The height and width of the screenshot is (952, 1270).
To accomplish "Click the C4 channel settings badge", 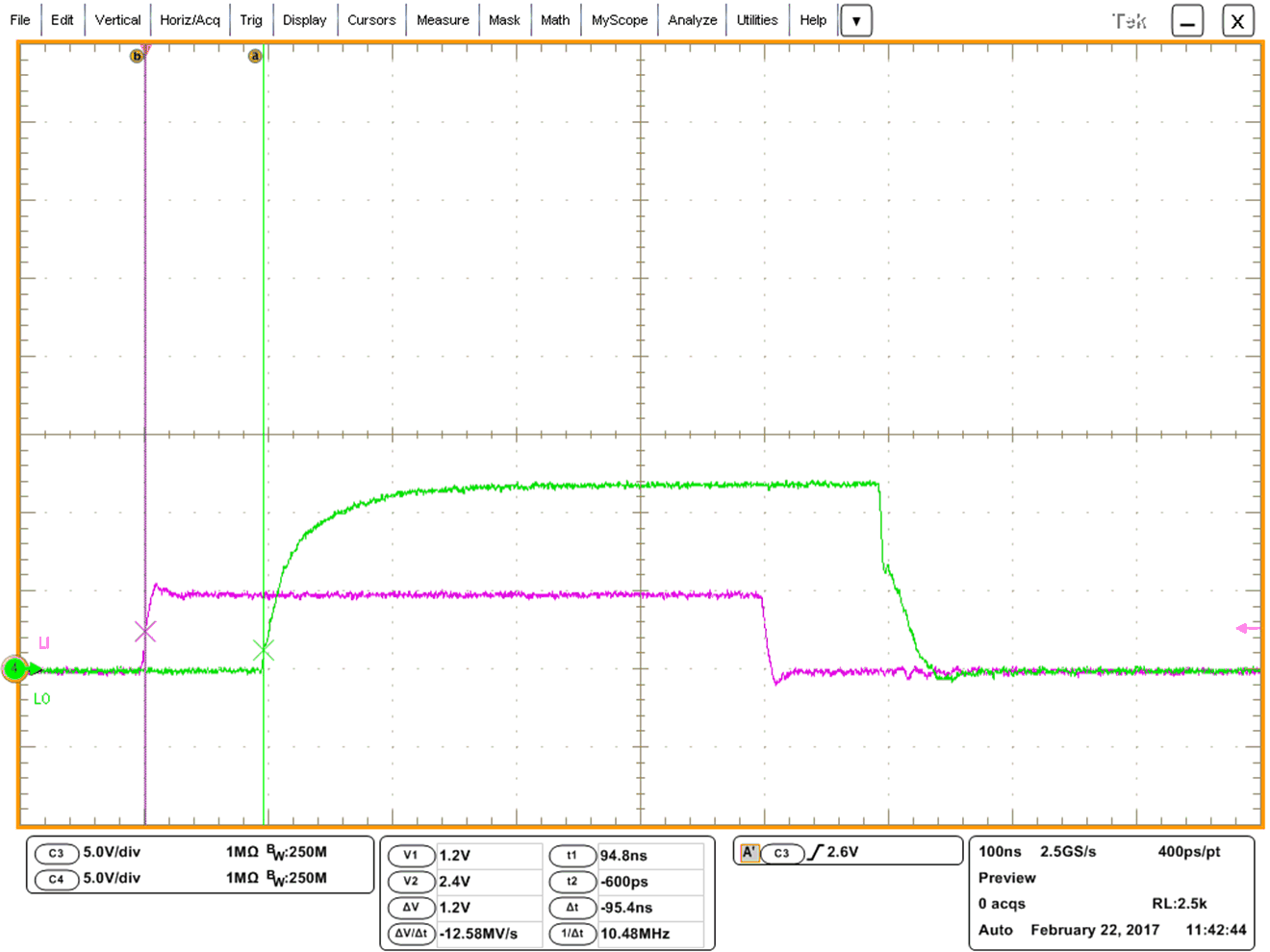I will (57, 879).
